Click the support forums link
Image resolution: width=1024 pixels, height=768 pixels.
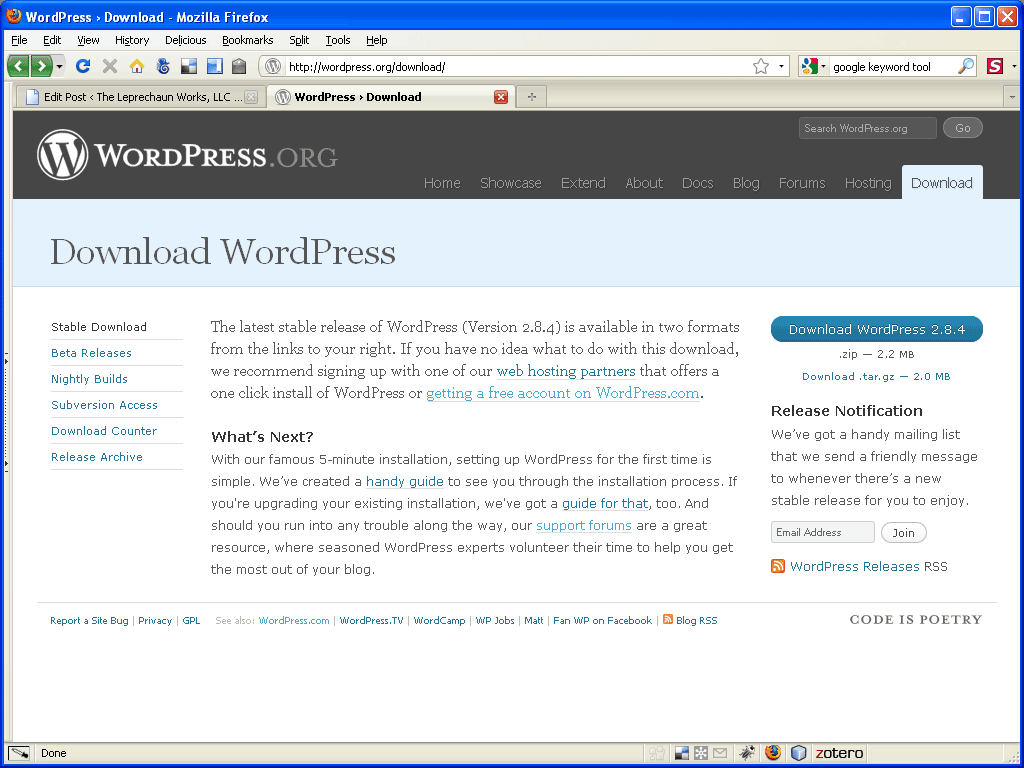click(x=584, y=525)
